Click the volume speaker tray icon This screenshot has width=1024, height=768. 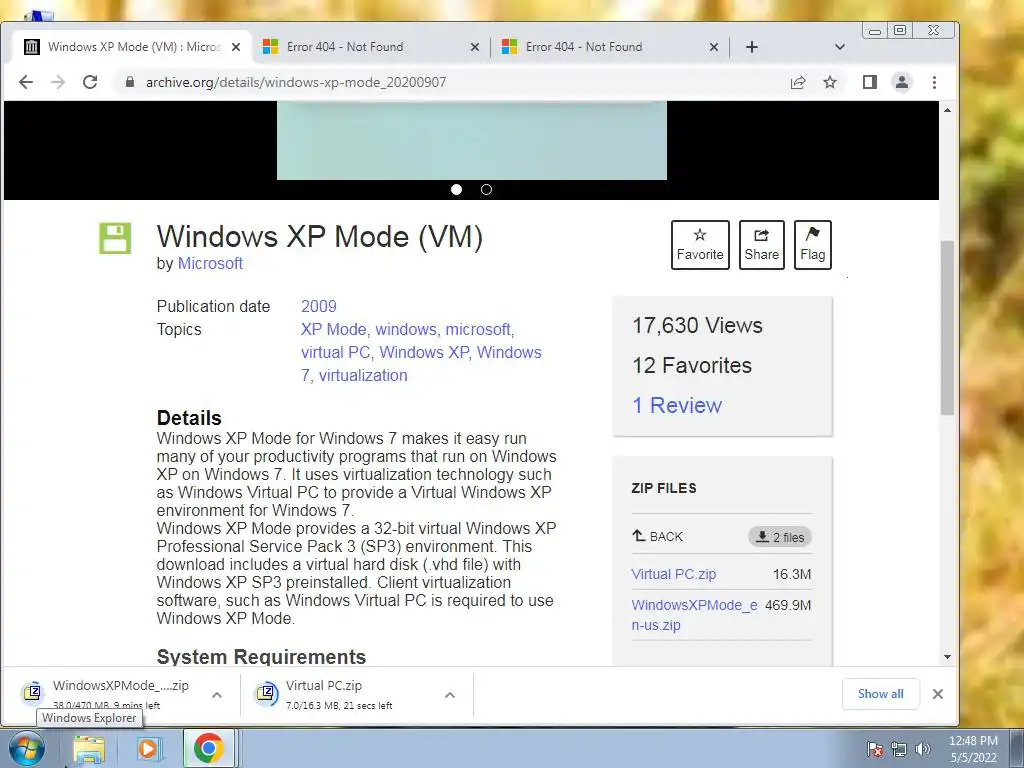[x=923, y=749]
